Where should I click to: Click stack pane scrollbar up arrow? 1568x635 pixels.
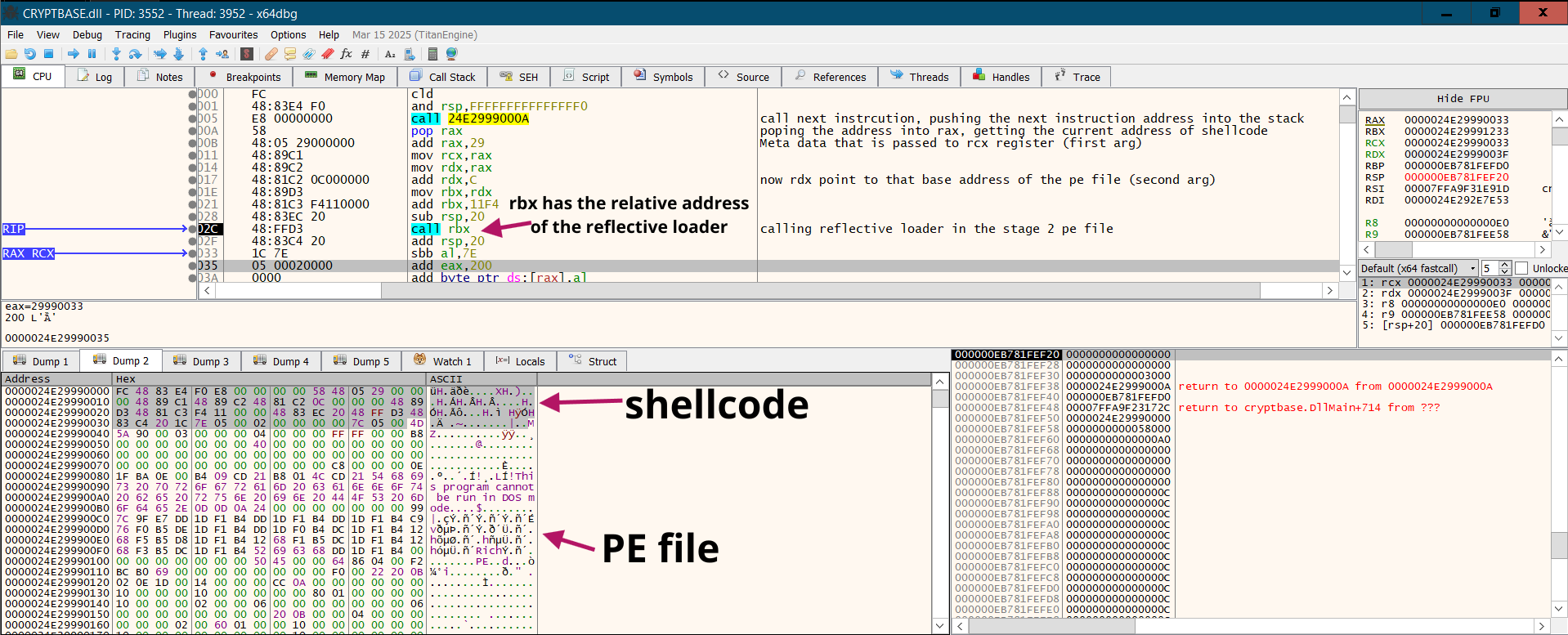pyautogui.click(x=1560, y=359)
